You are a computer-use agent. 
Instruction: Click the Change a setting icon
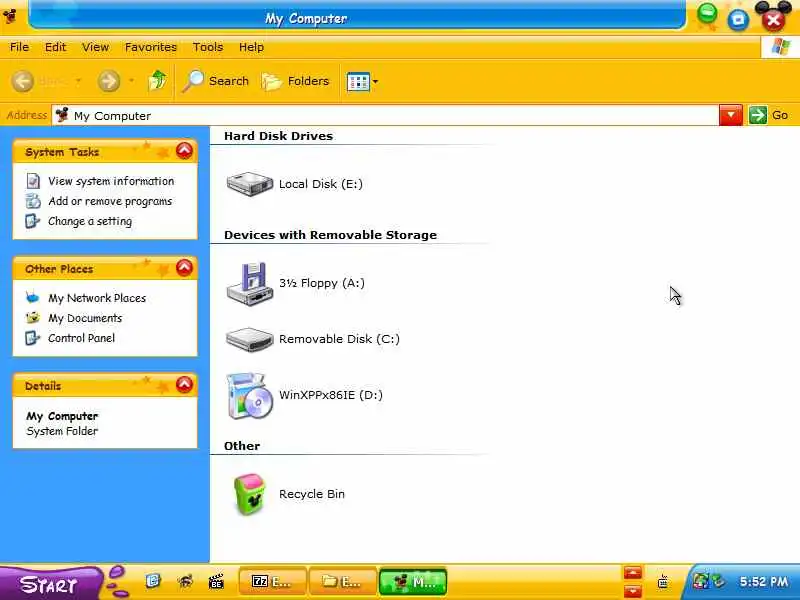(33, 221)
